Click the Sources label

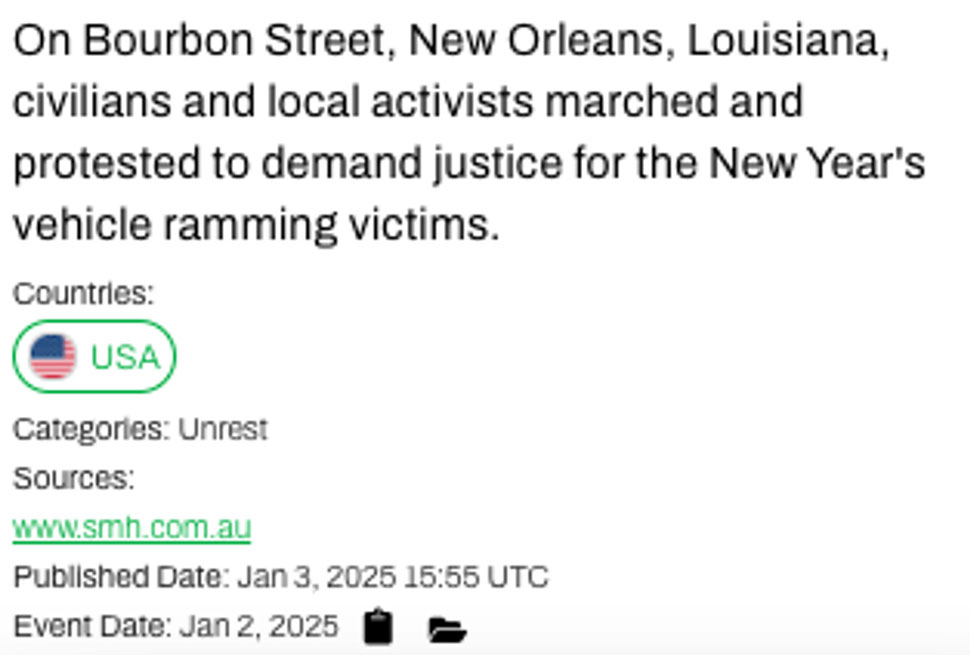coord(73,478)
